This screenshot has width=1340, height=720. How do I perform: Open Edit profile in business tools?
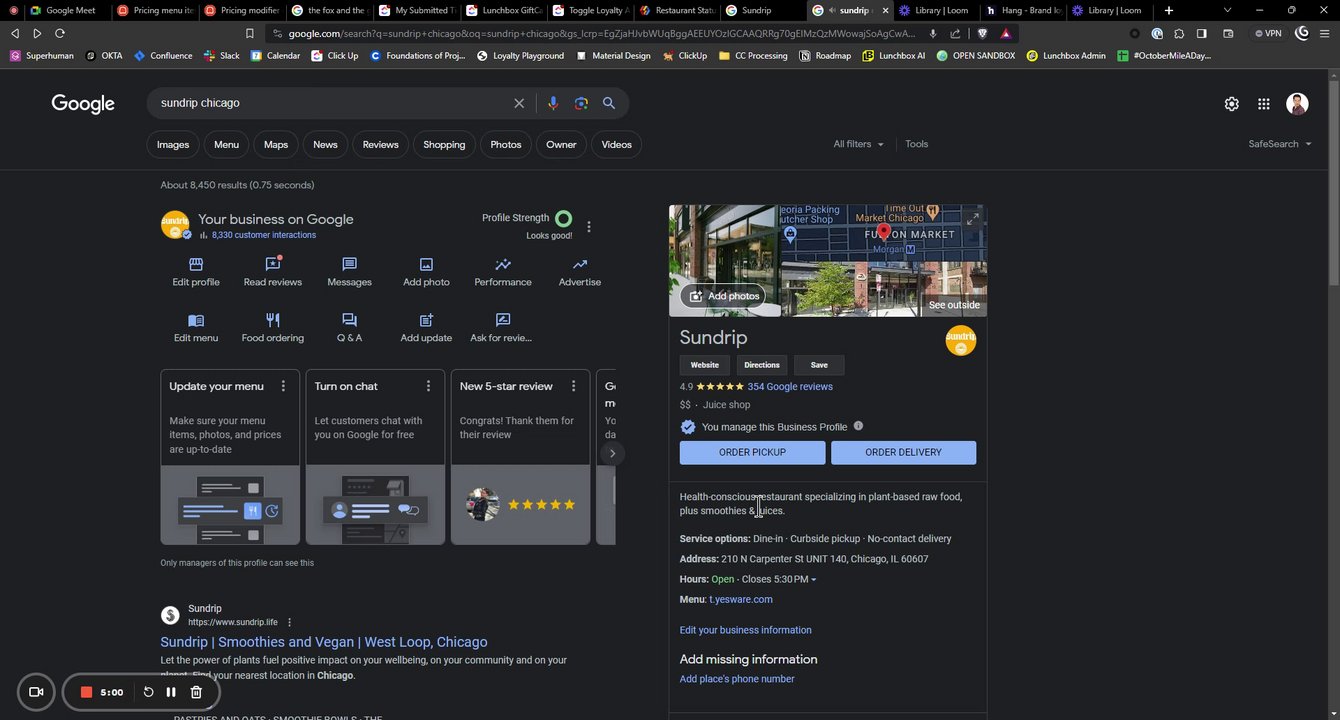[196, 272]
